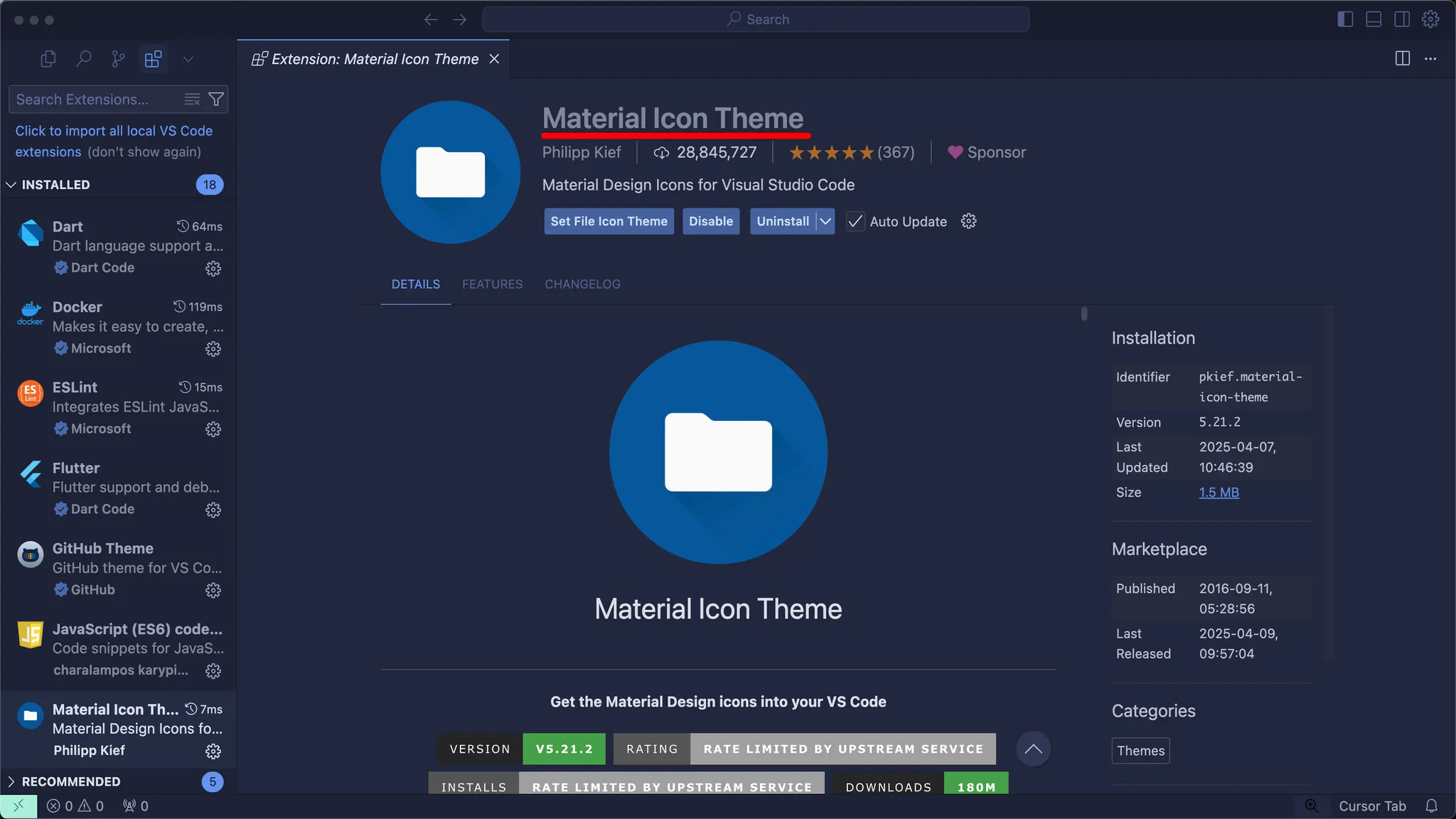Viewport: 1456px width, 819px height.
Task: Toggle the Auto Update checkbox
Action: pos(855,222)
